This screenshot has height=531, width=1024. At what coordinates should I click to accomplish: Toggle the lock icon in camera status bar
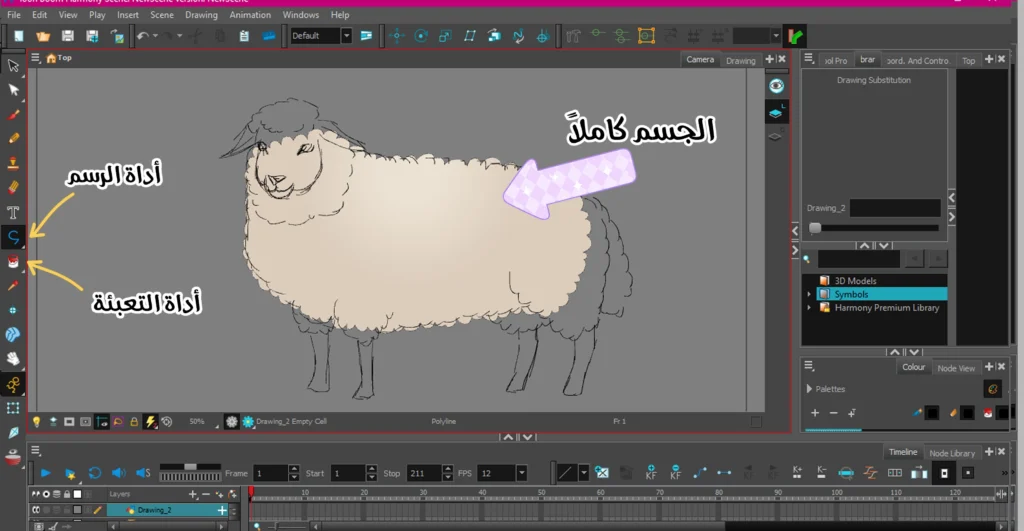coord(134,422)
